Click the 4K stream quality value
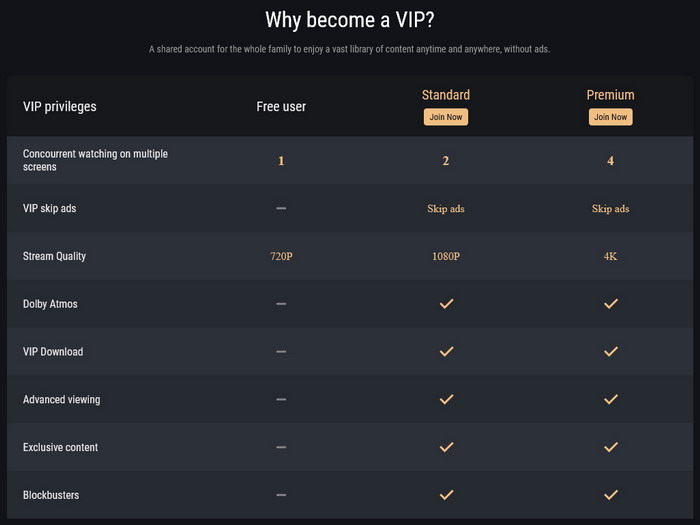 [x=610, y=256]
